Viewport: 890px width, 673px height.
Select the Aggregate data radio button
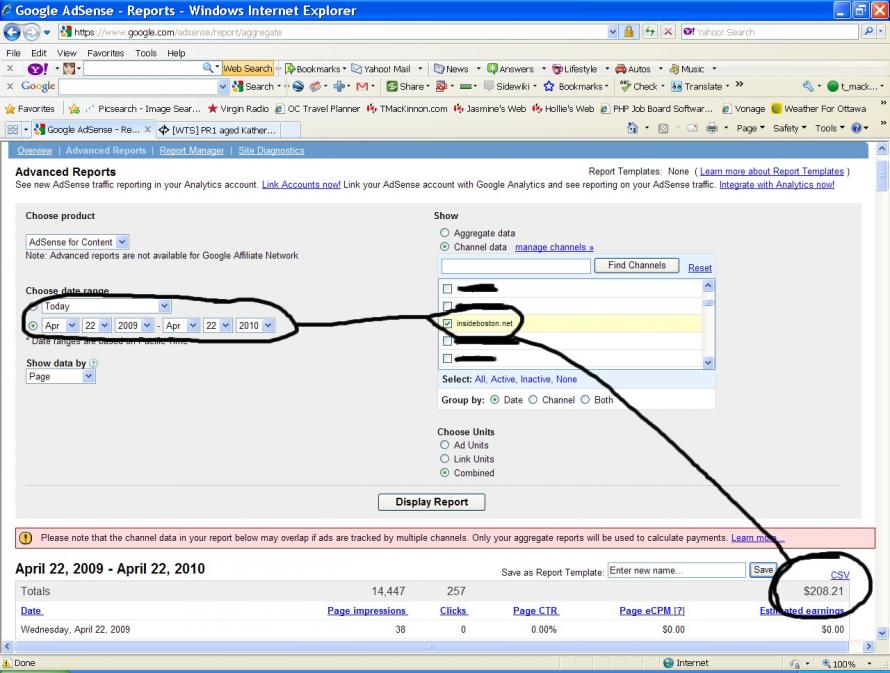tap(444, 233)
